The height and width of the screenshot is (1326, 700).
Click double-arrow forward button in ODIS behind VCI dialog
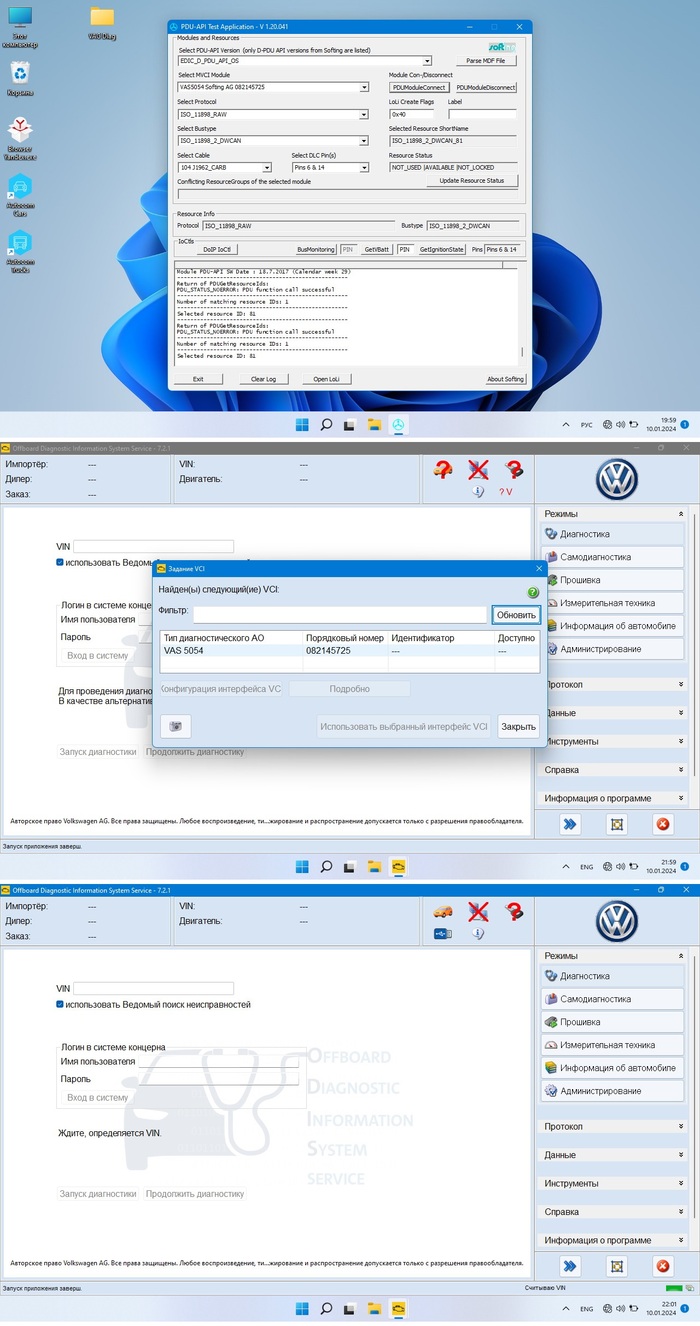(569, 824)
